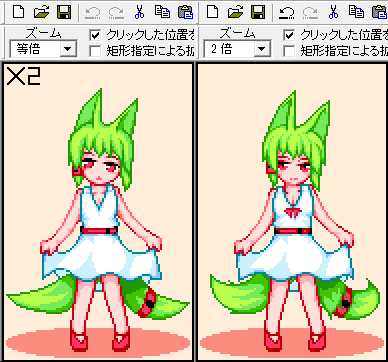Enable 矩形指定による拡 checkbox in left window
The height and width of the screenshot is (362, 388).
tap(95, 51)
